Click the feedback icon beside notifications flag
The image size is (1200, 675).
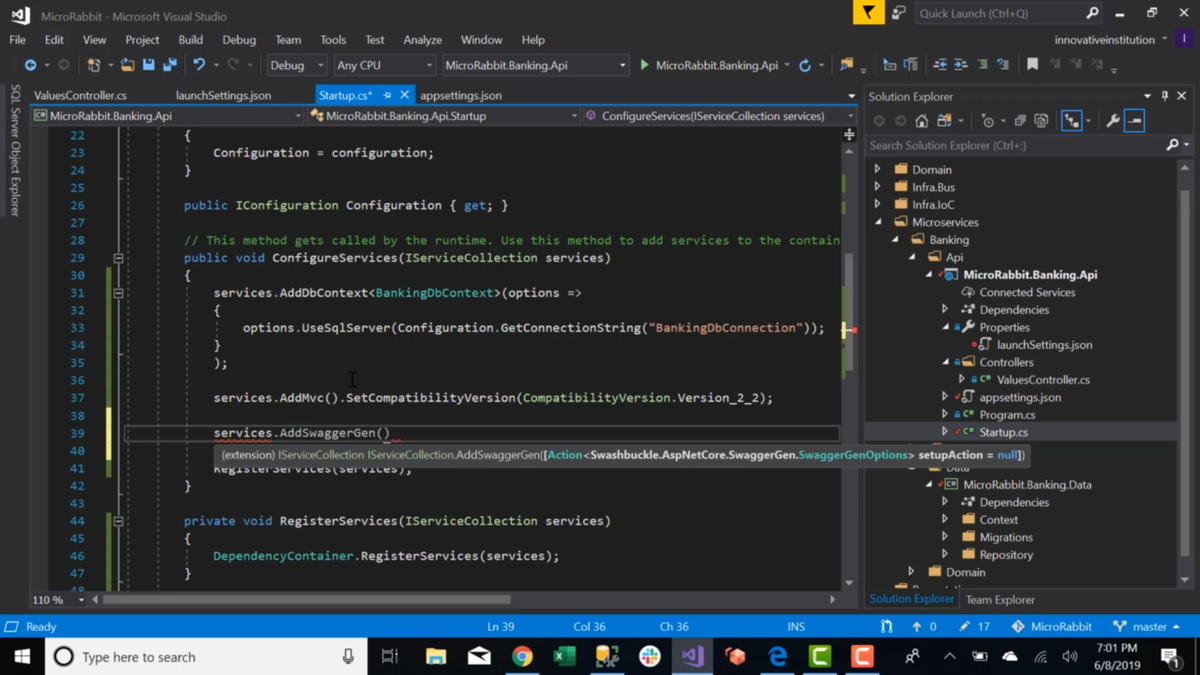pyautogui.click(x=898, y=13)
